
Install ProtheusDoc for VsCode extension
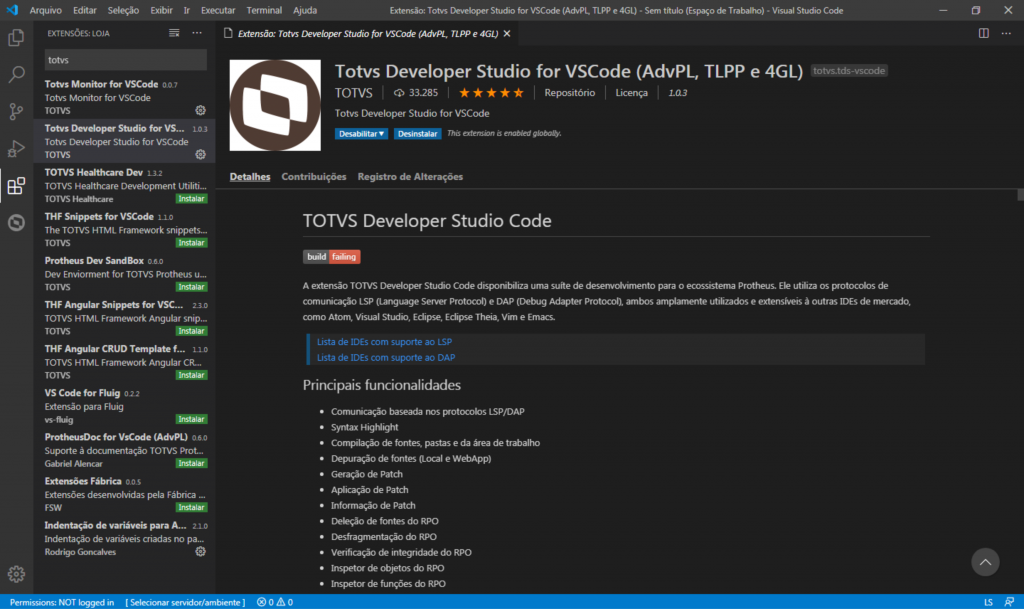(191, 463)
